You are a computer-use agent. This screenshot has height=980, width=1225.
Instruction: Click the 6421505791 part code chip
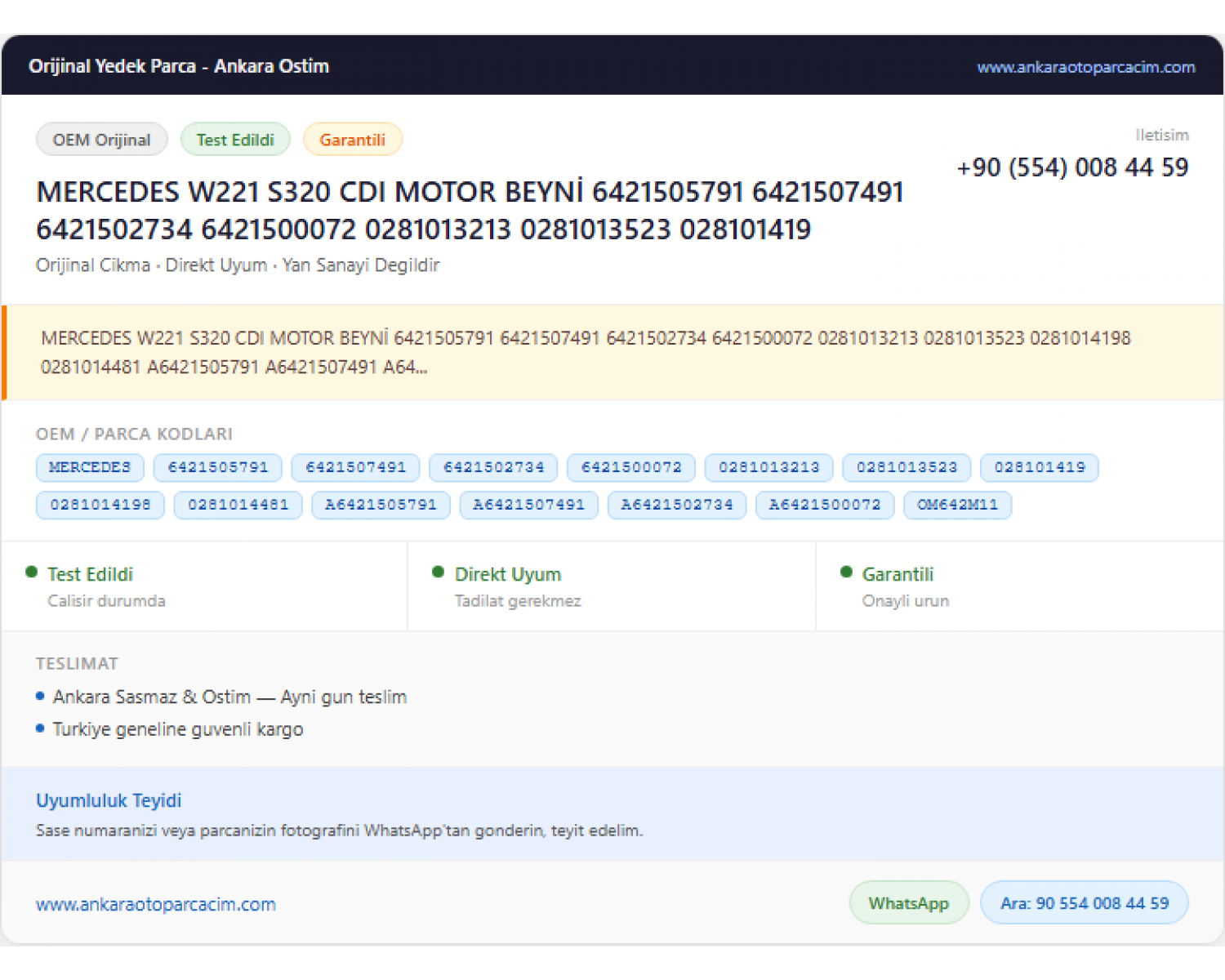point(218,467)
